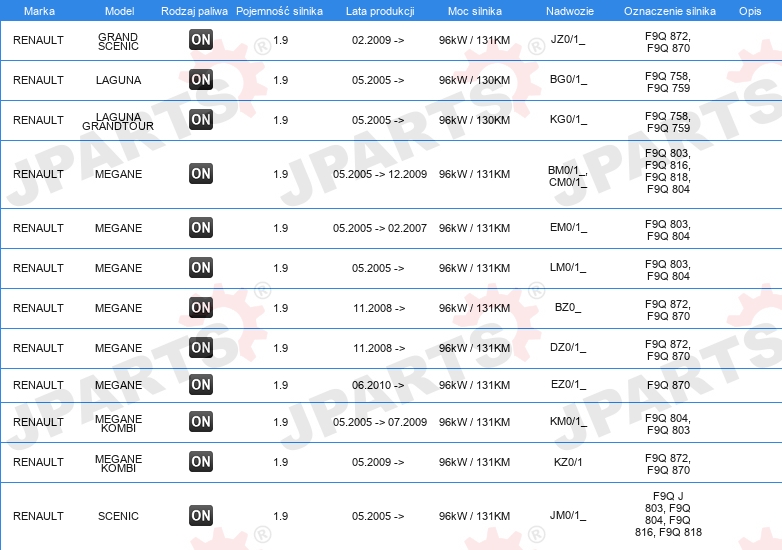Select the LAGUNA GRANDTOUR model cell
The image size is (782, 550).
tap(118, 121)
